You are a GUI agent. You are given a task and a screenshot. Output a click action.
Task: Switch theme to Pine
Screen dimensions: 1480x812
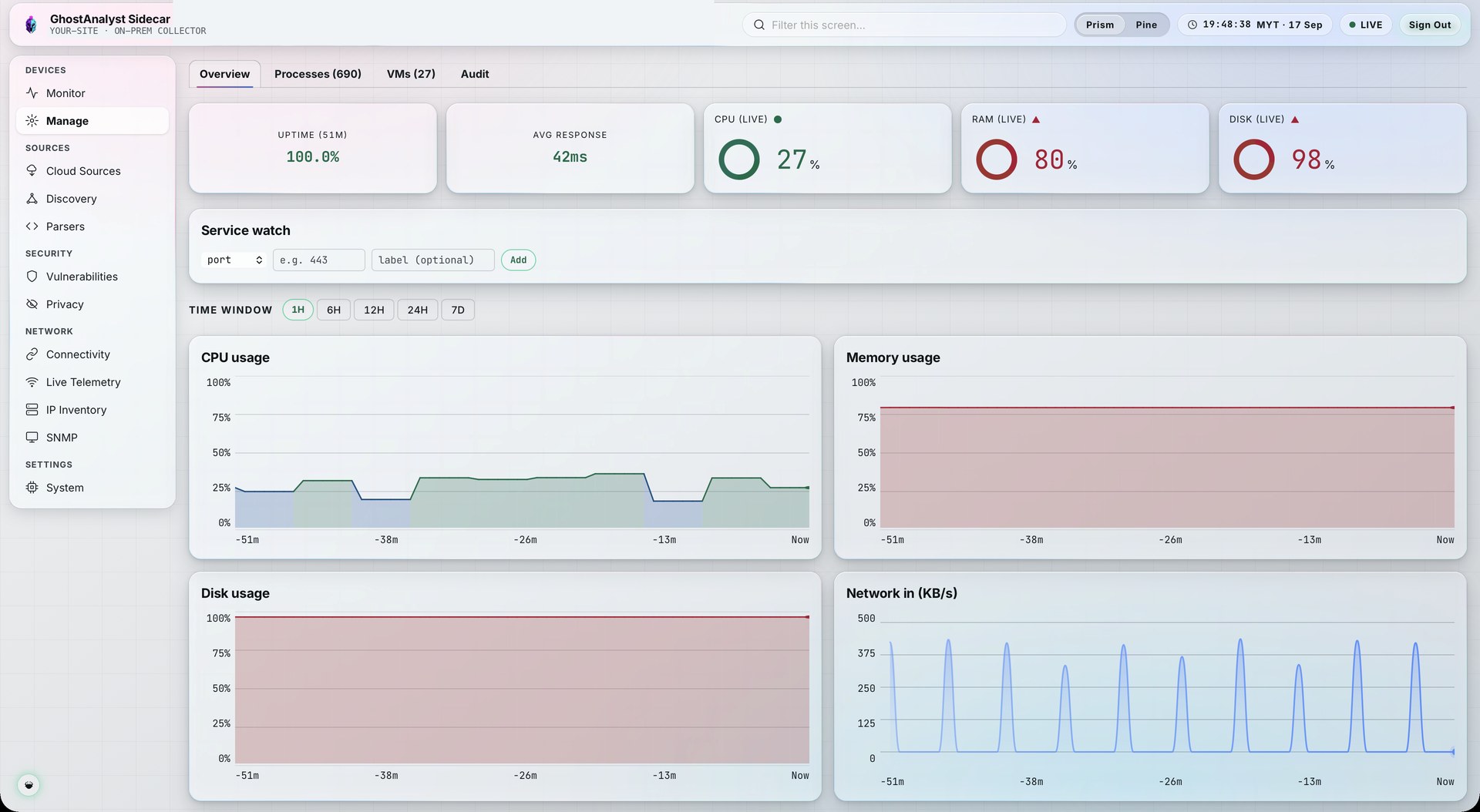click(x=1146, y=25)
